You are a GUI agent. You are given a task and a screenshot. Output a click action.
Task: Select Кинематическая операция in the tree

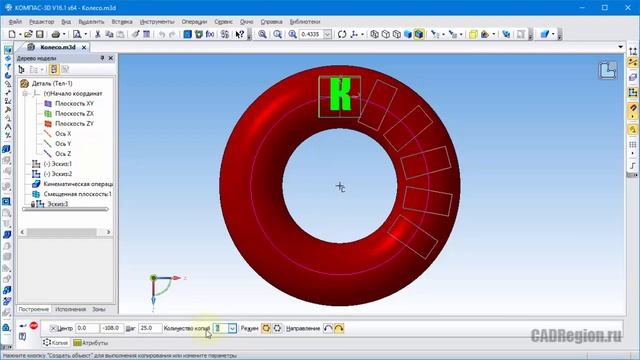coord(78,184)
